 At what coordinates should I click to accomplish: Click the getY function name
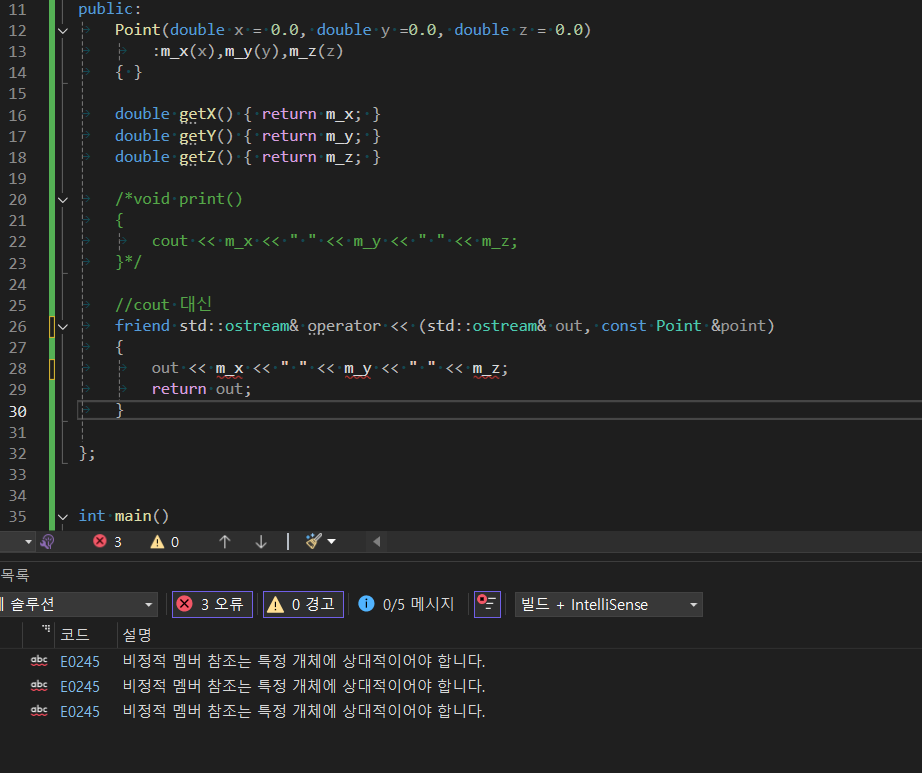(198, 136)
